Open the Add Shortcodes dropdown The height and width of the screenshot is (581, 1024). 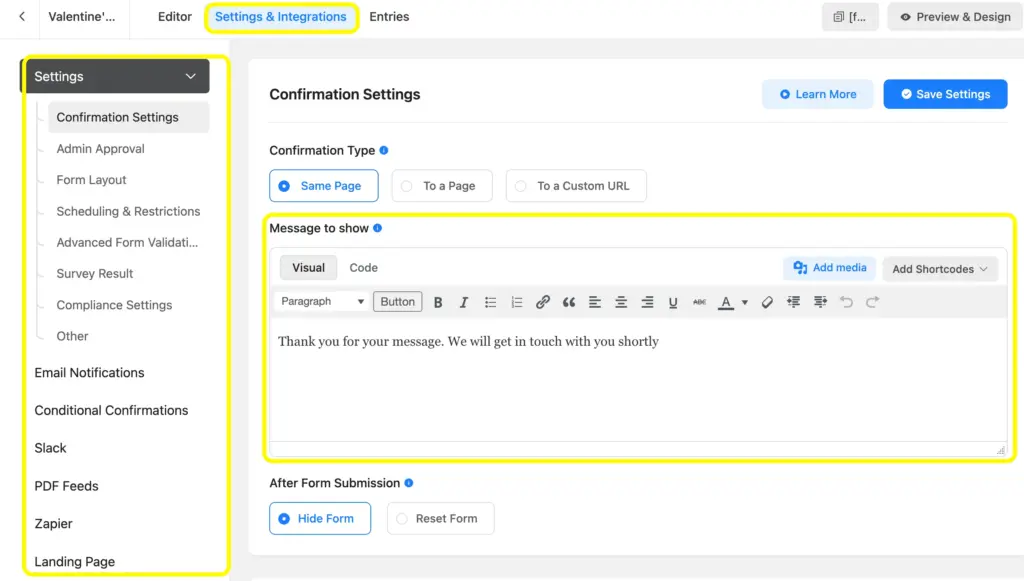(938, 268)
